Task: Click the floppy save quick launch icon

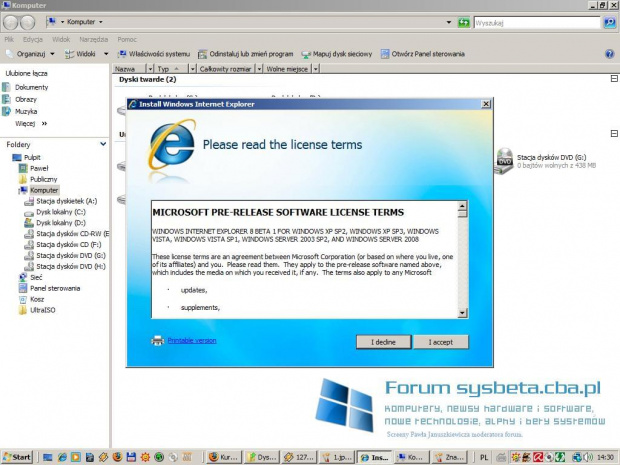Action: click(x=131, y=457)
